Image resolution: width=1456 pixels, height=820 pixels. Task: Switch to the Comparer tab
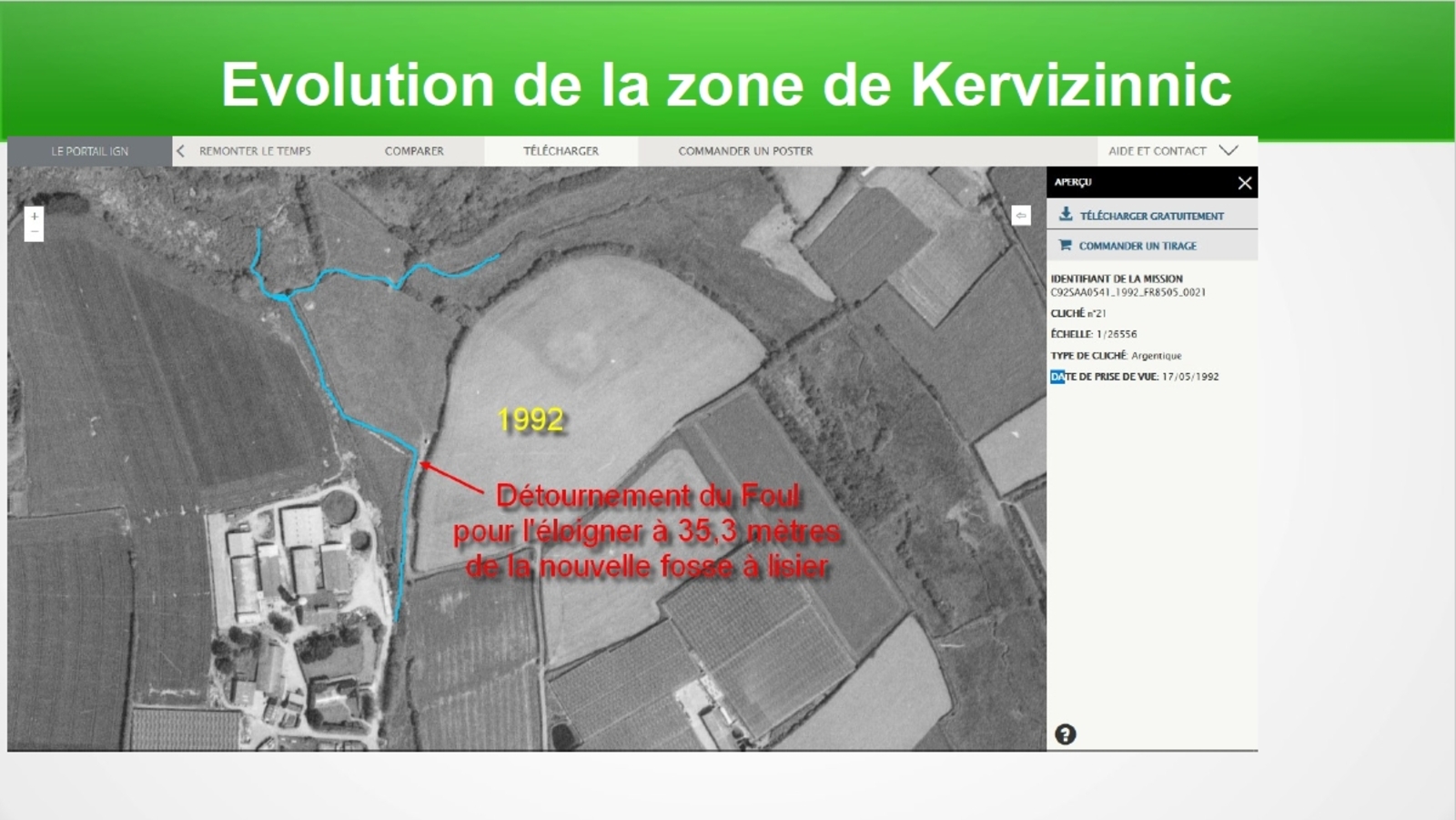pyautogui.click(x=414, y=151)
